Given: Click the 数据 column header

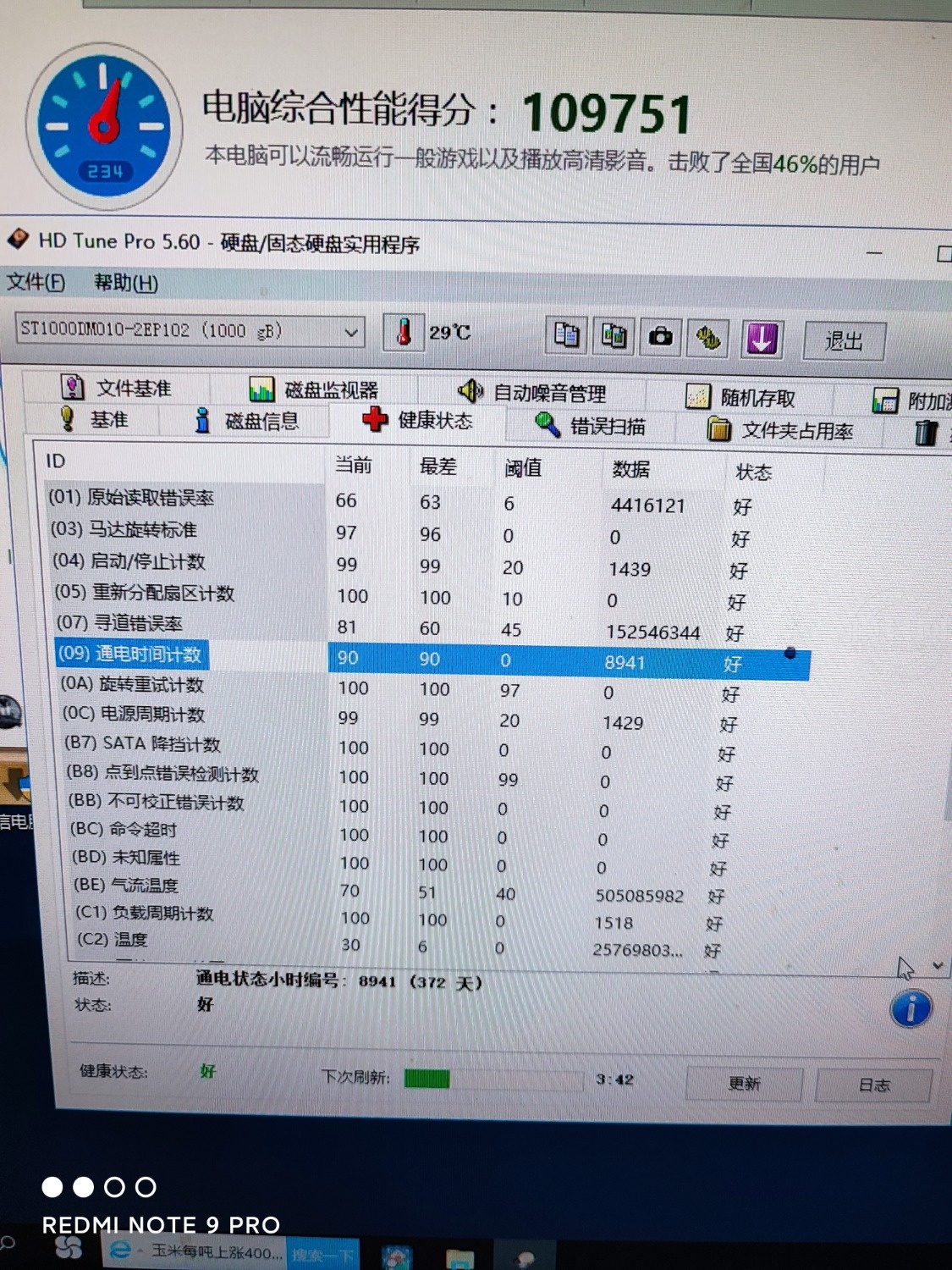Looking at the screenshot, I should pos(630,470).
